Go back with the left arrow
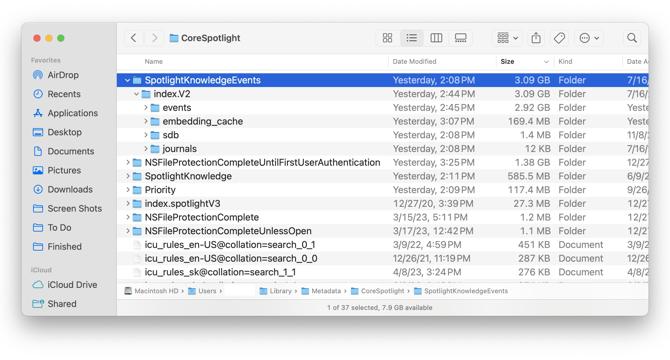The height and width of the screenshot is (360, 670). (x=133, y=38)
